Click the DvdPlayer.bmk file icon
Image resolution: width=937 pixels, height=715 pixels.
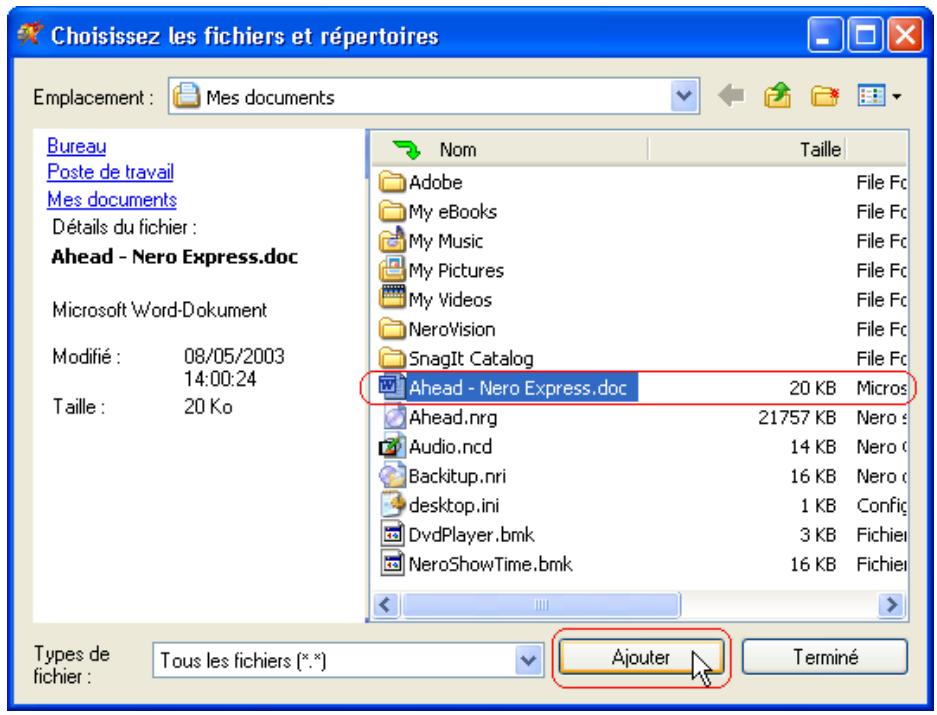[x=393, y=534]
